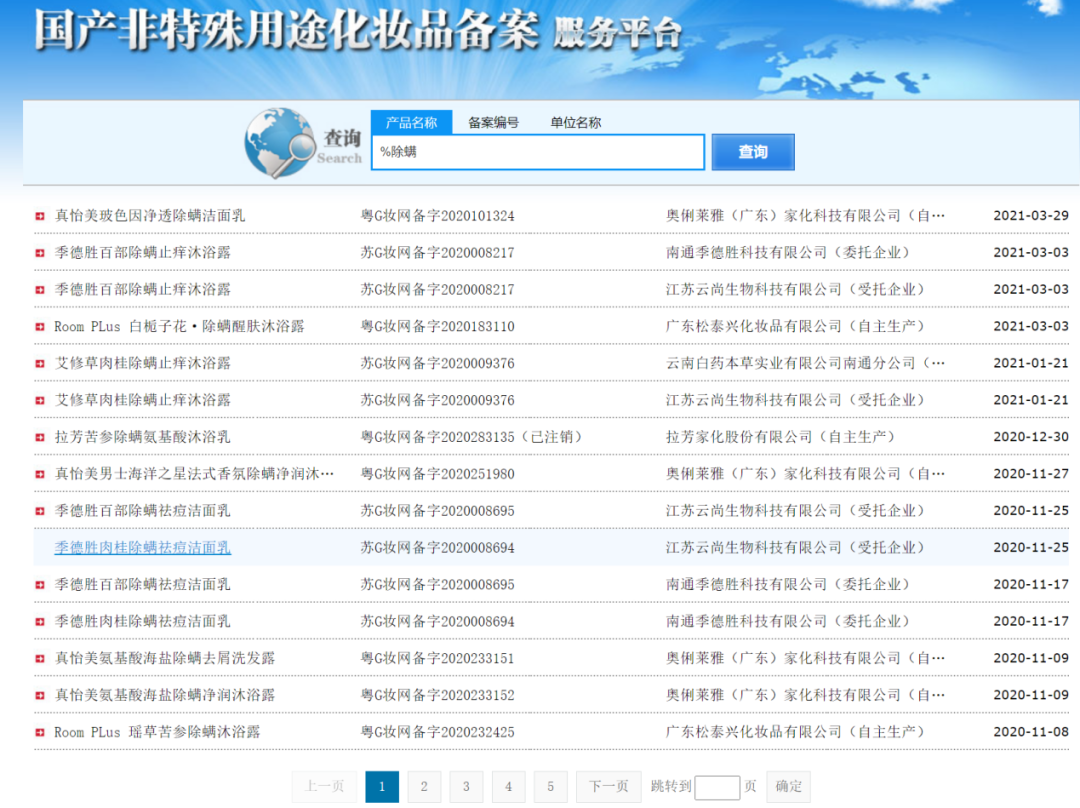Click registration number 粤G妆网备字2020233151
Image resolution: width=1080 pixels, height=808 pixels.
click(437, 658)
